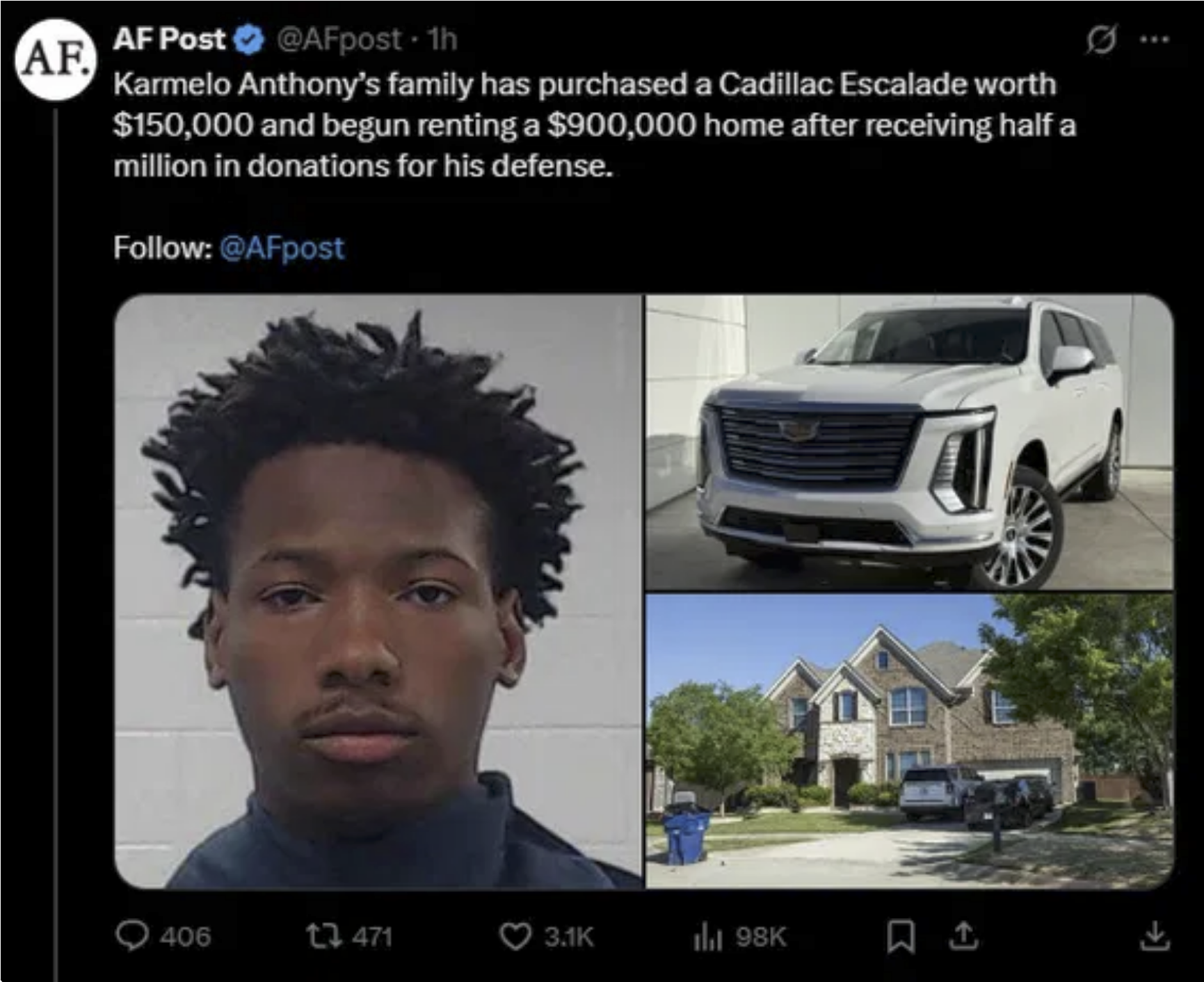Open the 1h timestamp link
1204x982 pixels.
click(443, 40)
